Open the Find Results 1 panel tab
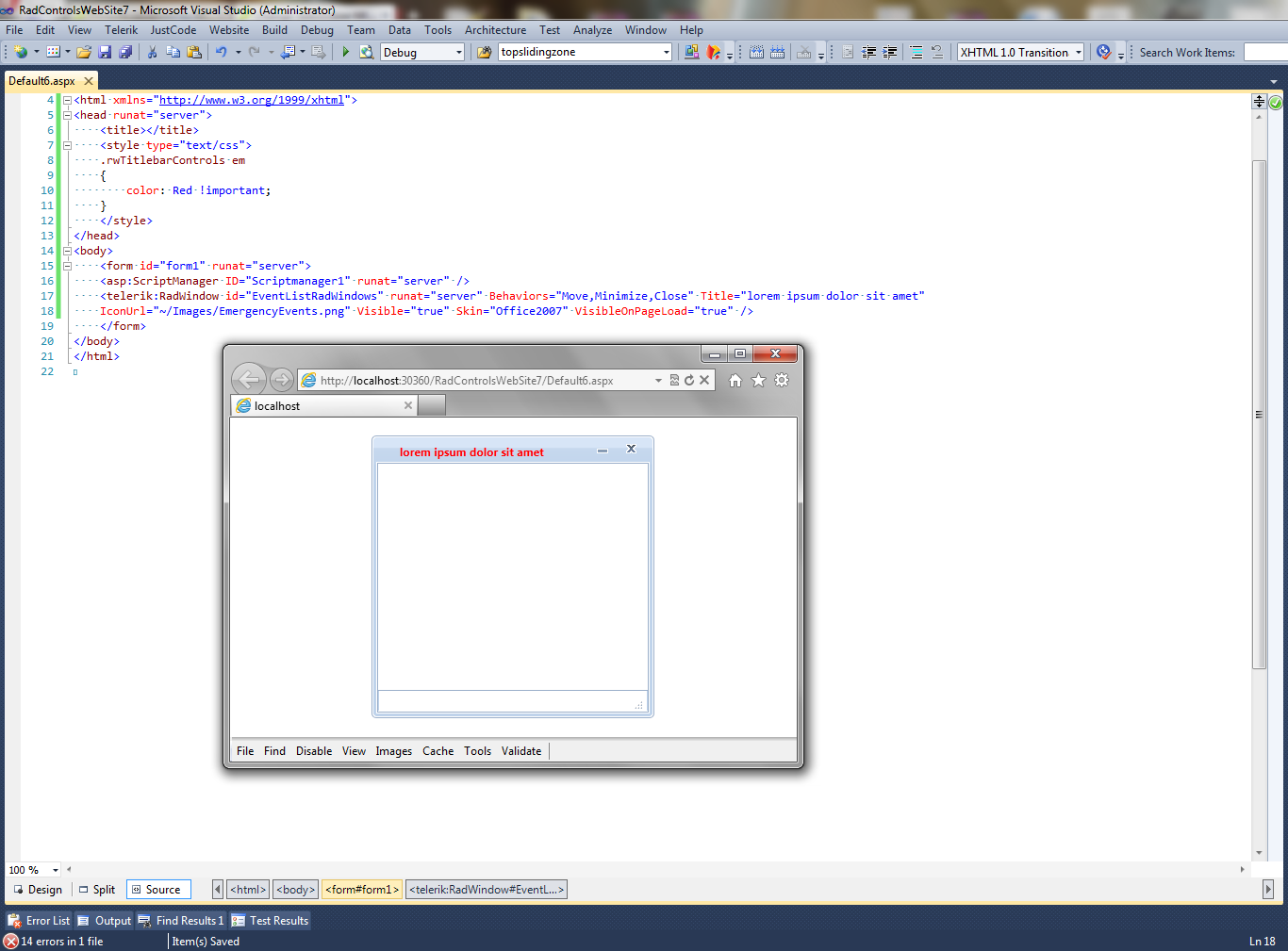1288x951 pixels. pyautogui.click(x=182, y=920)
